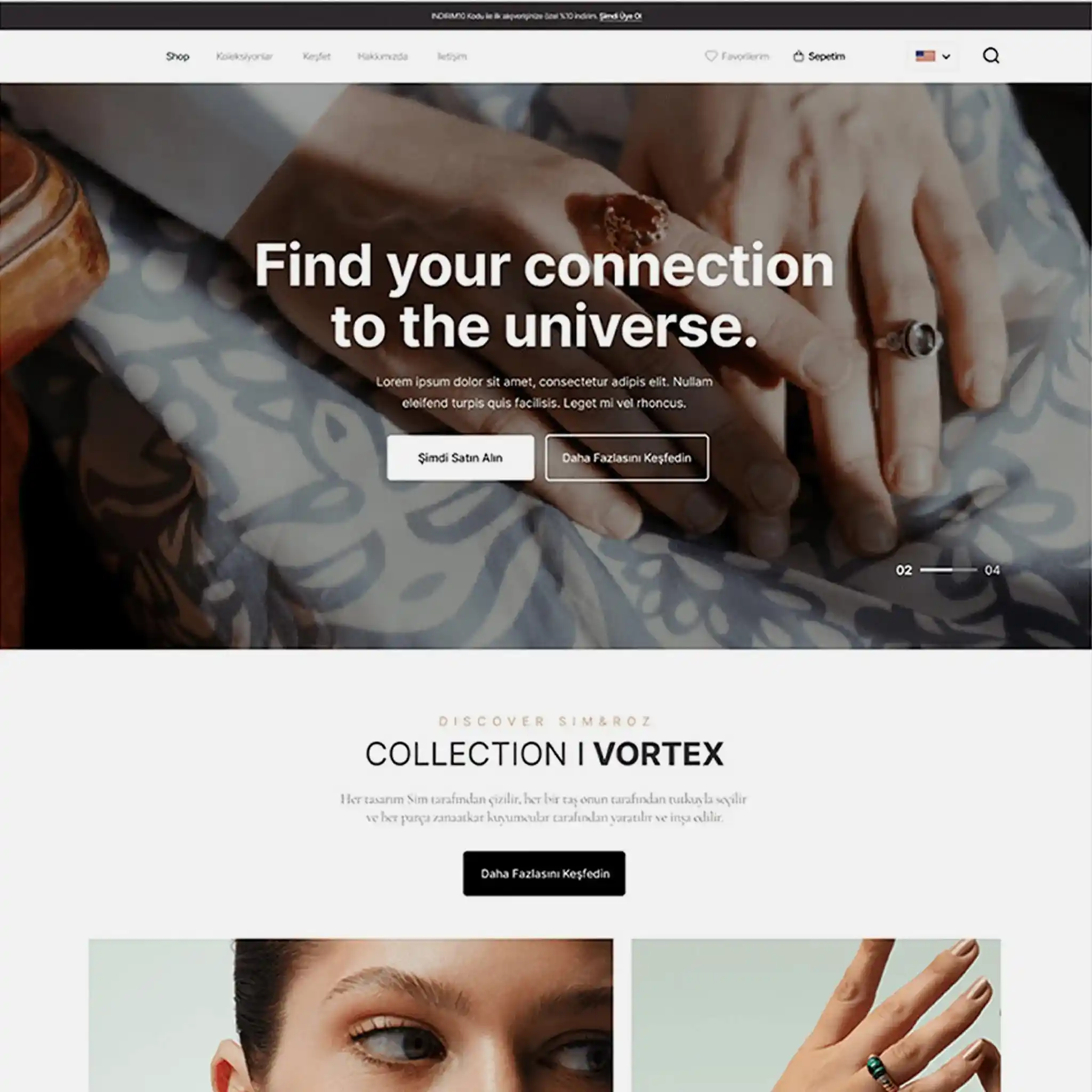This screenshot has height=1092, width=1092.
Task: Go to the Keşfet nav link
Action: point(317,57)
